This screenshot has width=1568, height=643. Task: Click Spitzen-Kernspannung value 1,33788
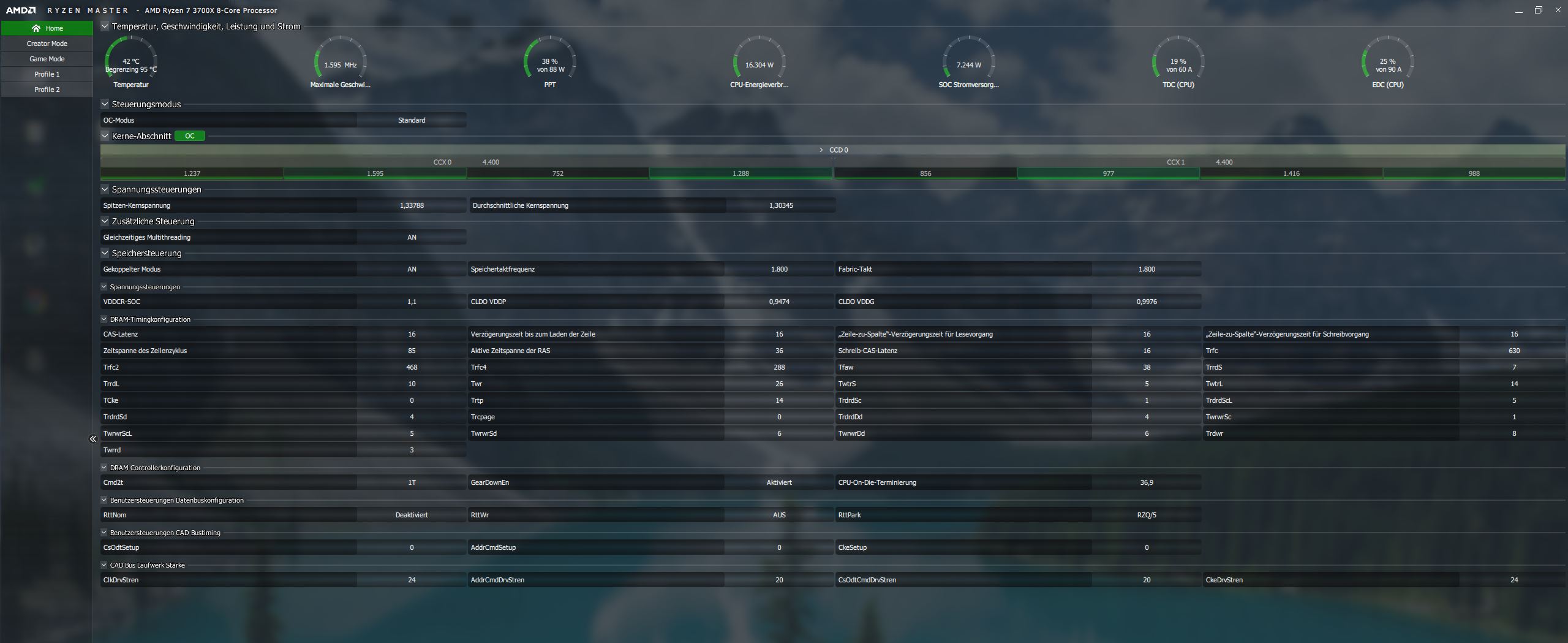click(x=412, y=205)
